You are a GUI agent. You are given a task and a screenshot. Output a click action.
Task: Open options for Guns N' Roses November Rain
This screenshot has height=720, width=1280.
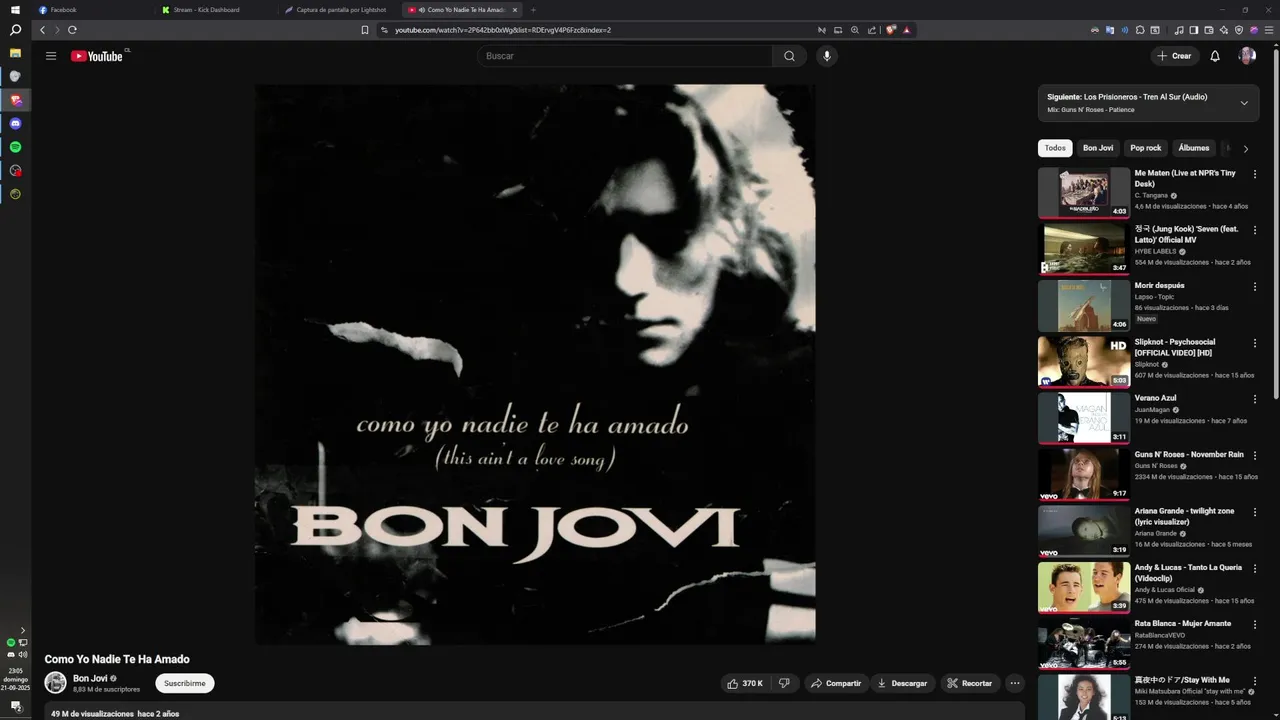1255,455
